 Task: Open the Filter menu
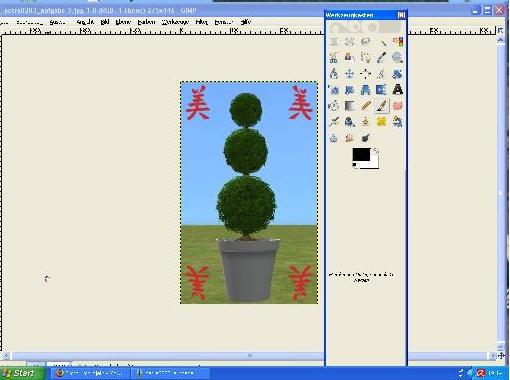(201, 22)
